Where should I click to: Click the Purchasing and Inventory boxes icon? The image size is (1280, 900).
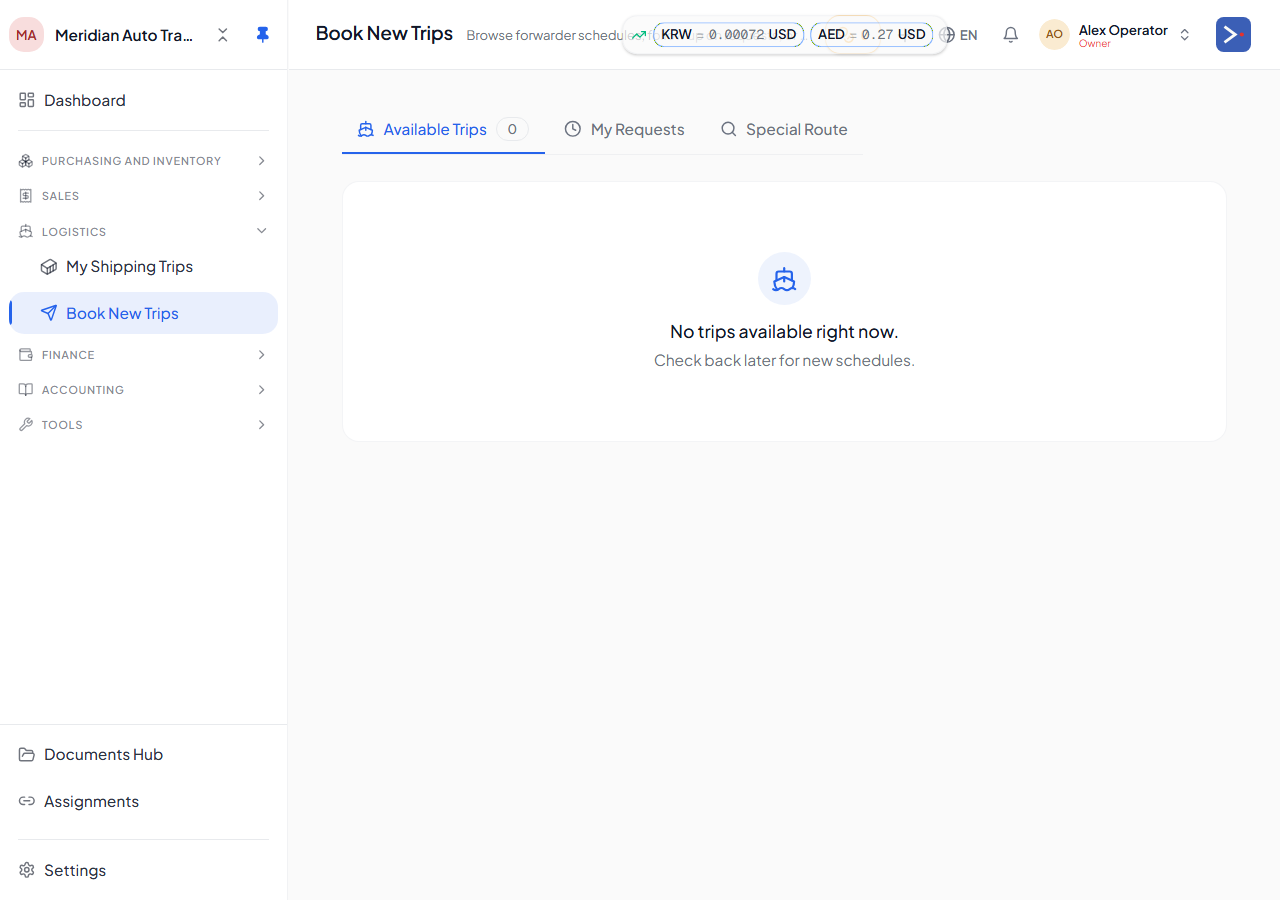pos(26,161)
